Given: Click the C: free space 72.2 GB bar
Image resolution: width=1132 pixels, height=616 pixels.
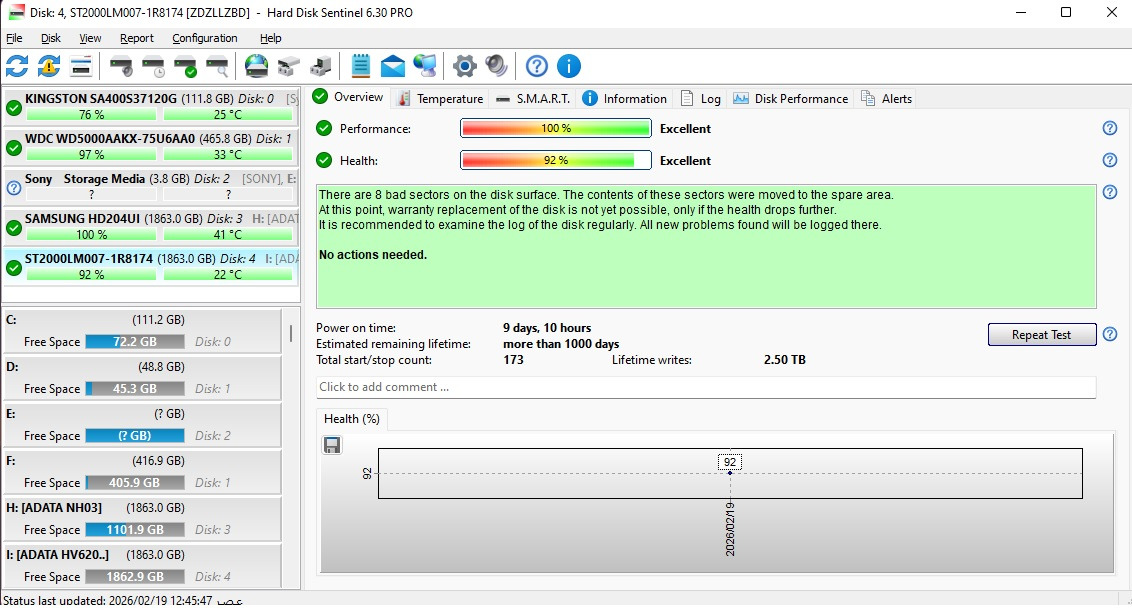Looking at the screenshot, I should [135, 342].
